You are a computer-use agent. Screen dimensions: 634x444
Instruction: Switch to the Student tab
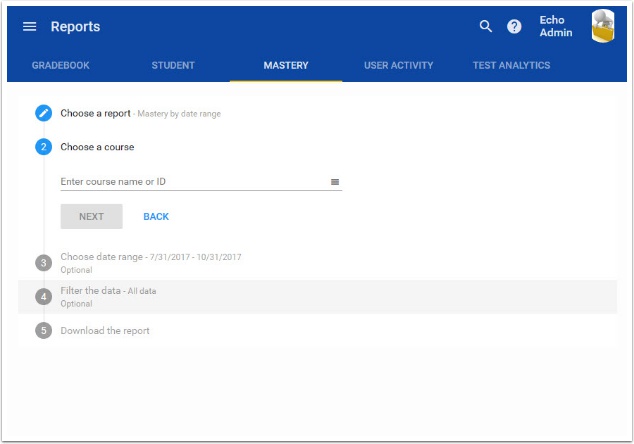[173, 66]
